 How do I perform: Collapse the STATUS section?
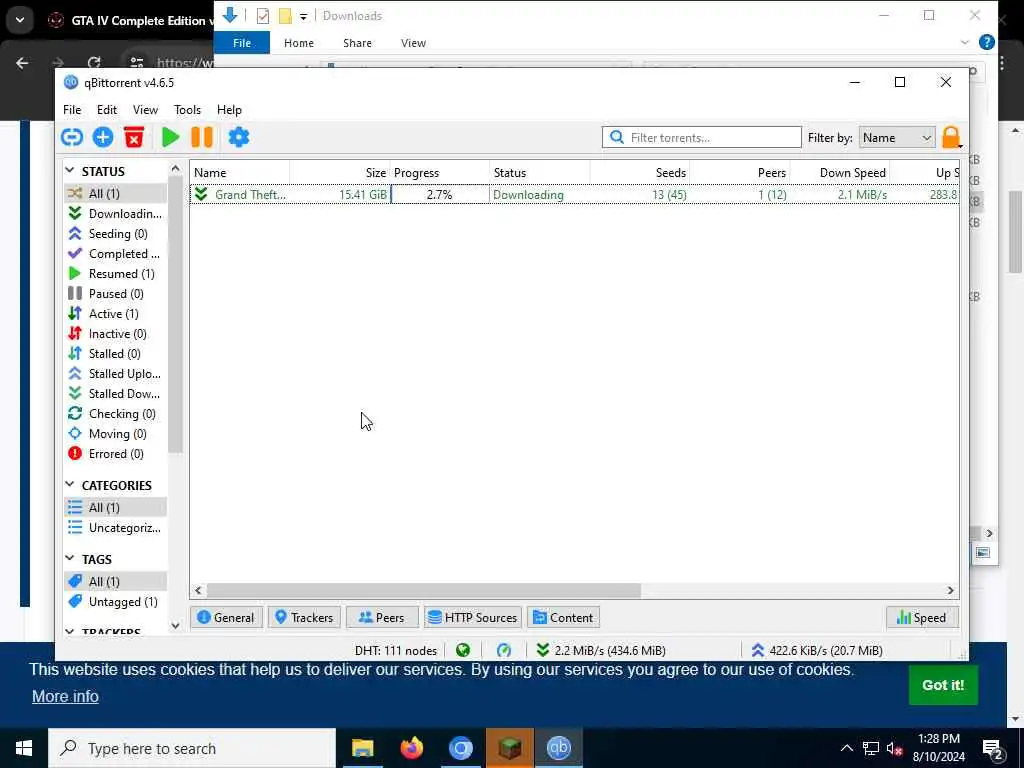(70, 170)
